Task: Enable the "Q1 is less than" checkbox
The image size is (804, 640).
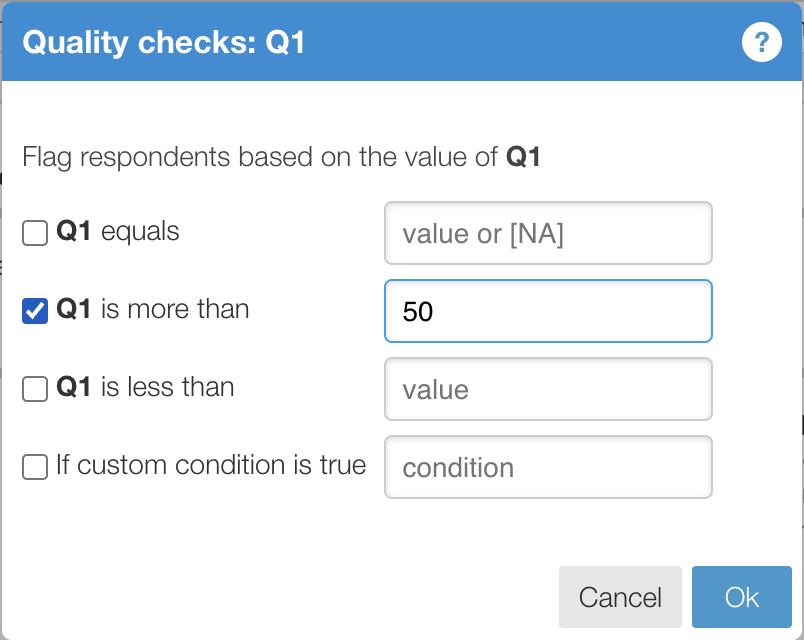Action: point(34,388)
